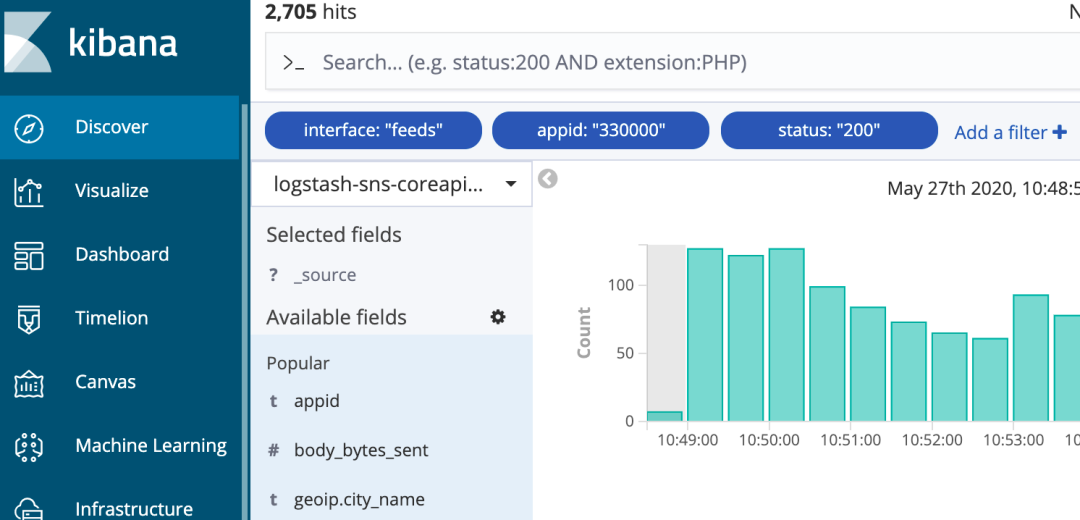Viewport: 1080px width, 520px height.
Task: Open Visualize chart icon
Action: tap(29, 191)
